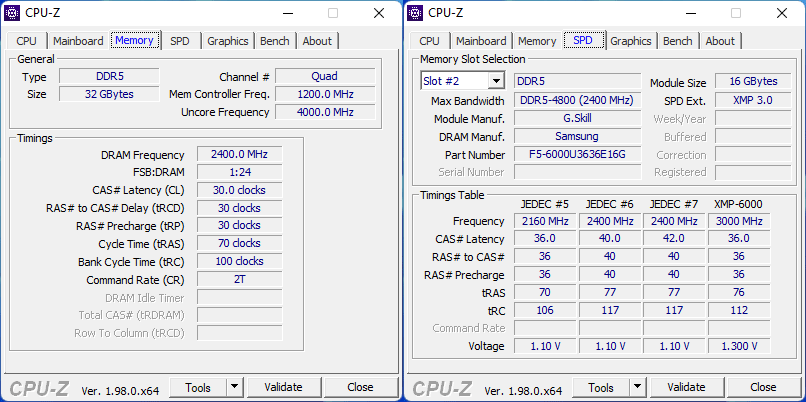Click the Close button in left window
Viewport: 806px width, 402px height.
pyautogui.click(x=360, y=387)
